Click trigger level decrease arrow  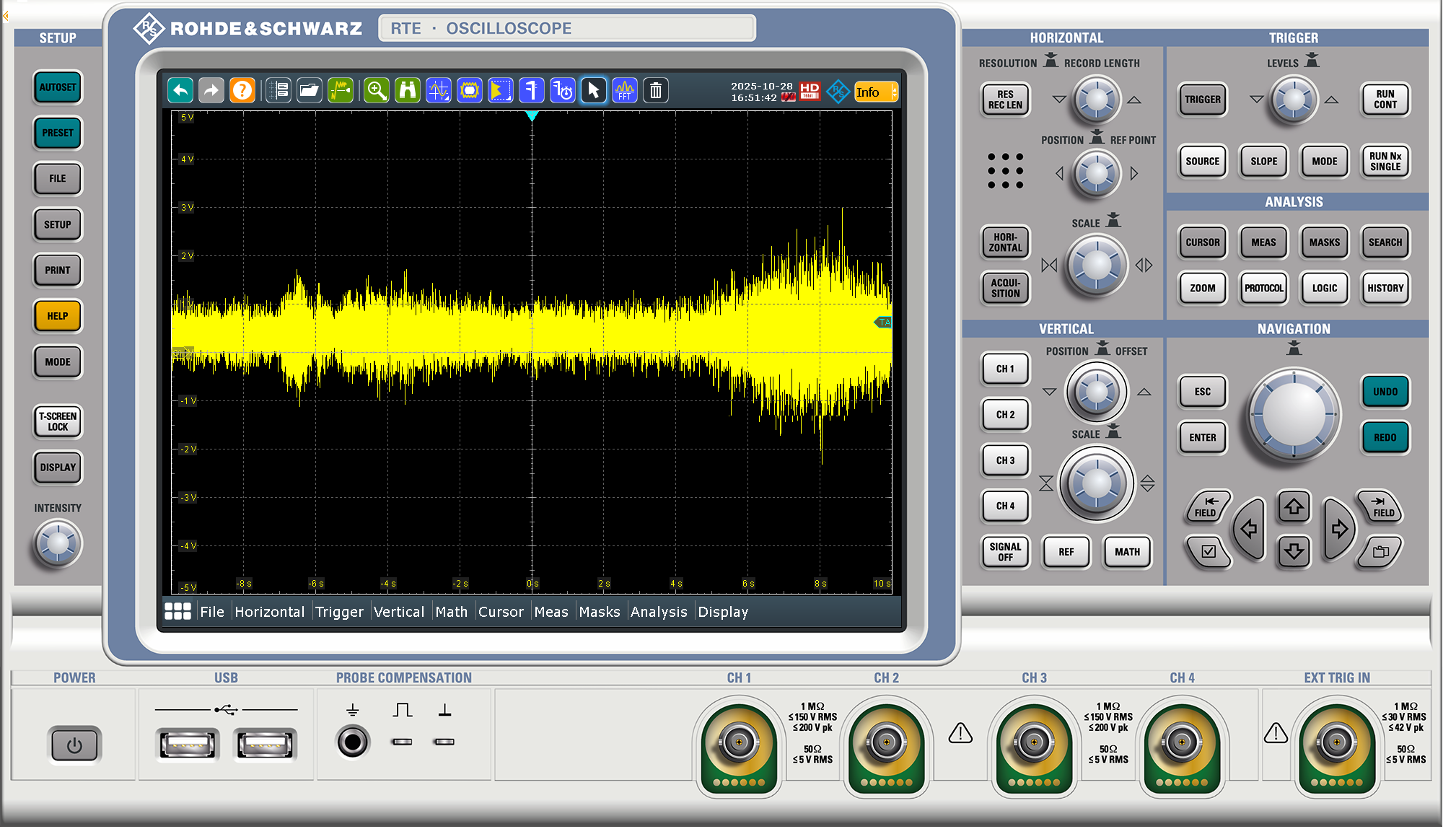tap(1256, 100)
